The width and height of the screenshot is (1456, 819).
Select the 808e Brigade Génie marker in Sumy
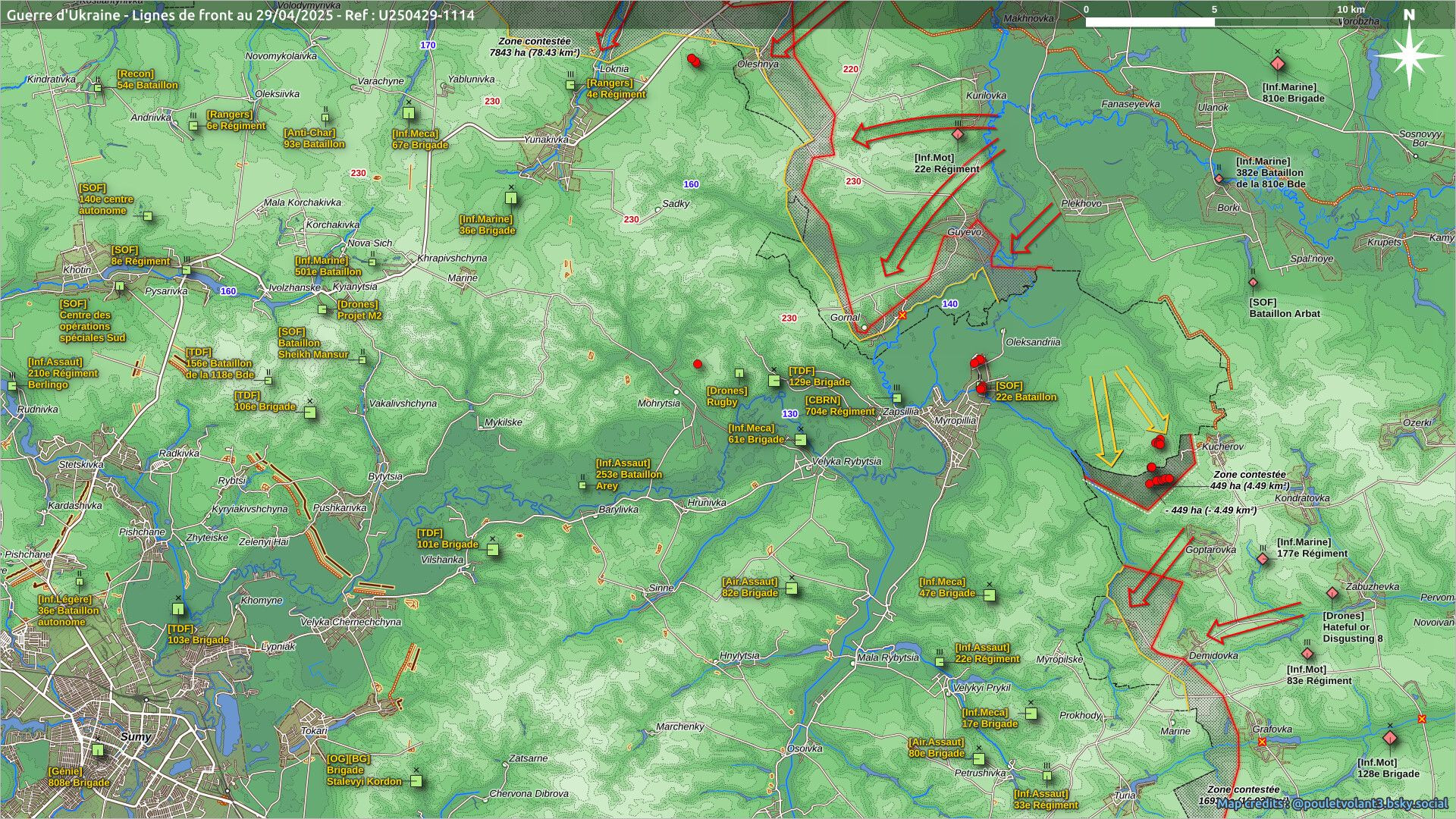(x=98, y=750)
